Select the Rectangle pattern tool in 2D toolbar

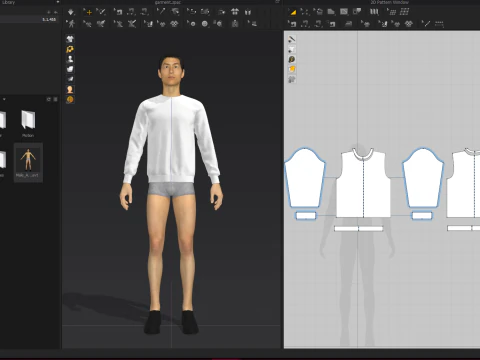point(344,12)
